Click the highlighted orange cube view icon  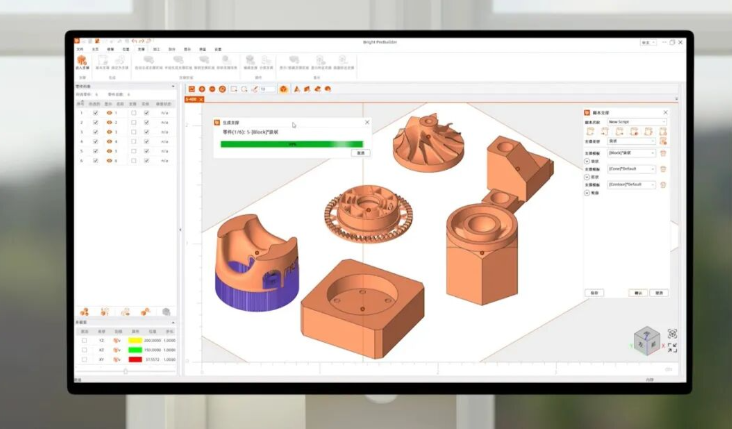[x=283, y=89]
